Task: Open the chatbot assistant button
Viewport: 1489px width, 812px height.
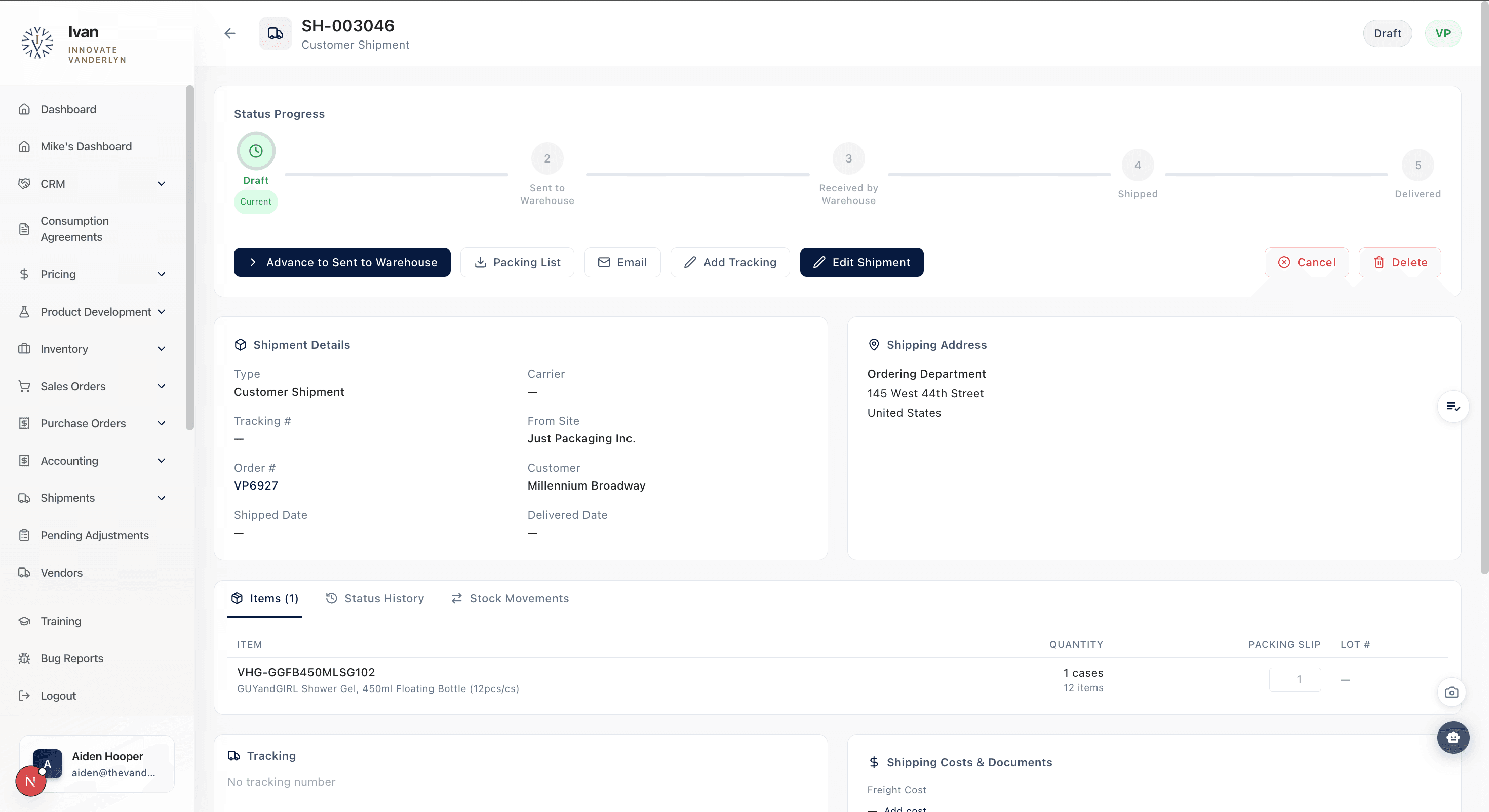Action: point(1453,738)
